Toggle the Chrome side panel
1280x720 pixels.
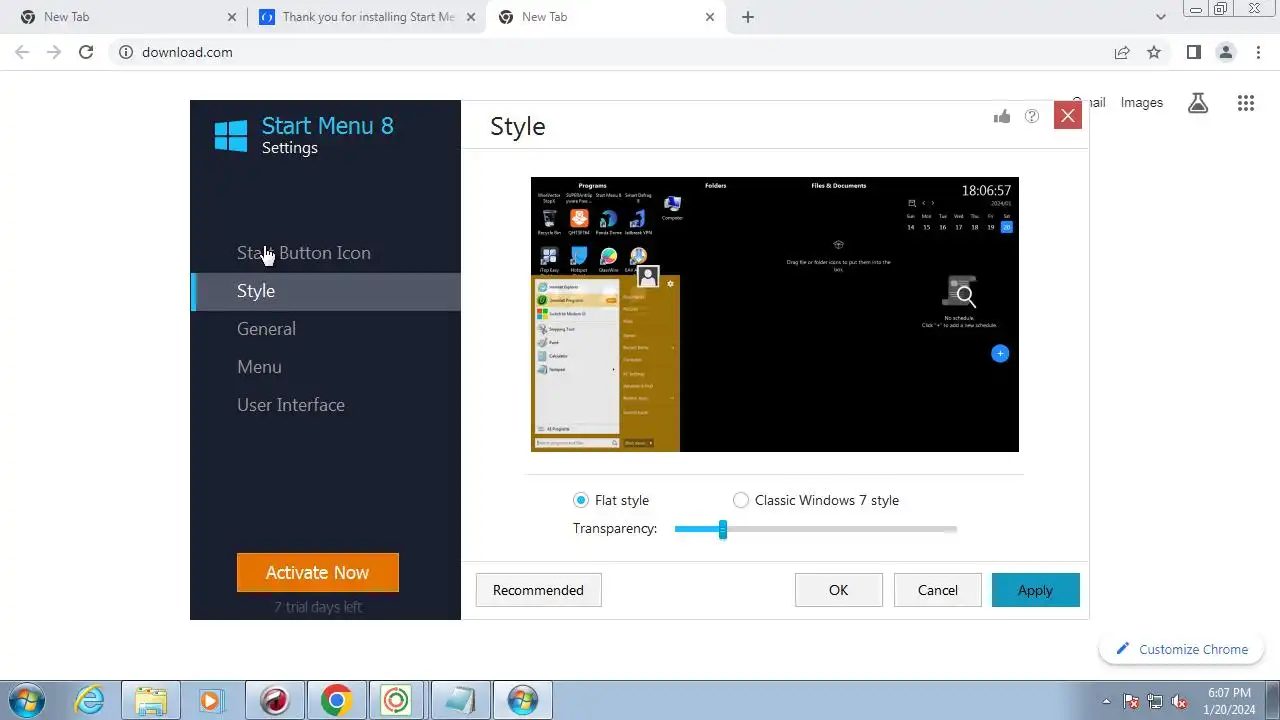tap(1193, 52)
